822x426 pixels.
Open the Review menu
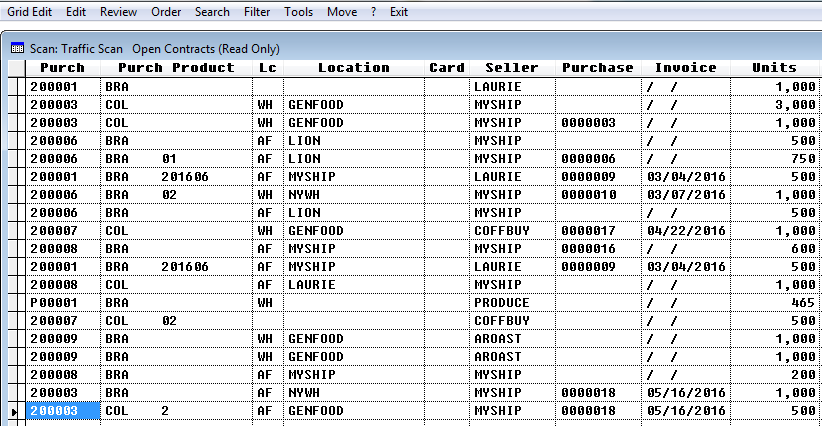[x=118, y=12]
